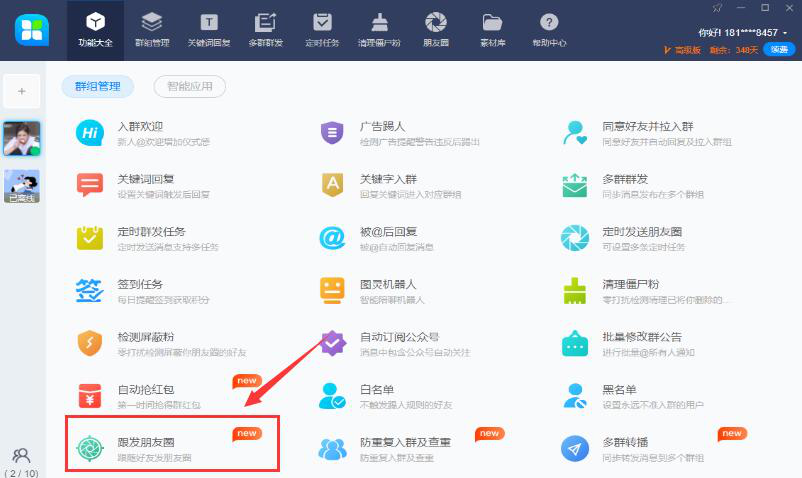Open the 跟发朋友圈 title text
The height and width of the screenshot is (478, 802).
[146, 442]
